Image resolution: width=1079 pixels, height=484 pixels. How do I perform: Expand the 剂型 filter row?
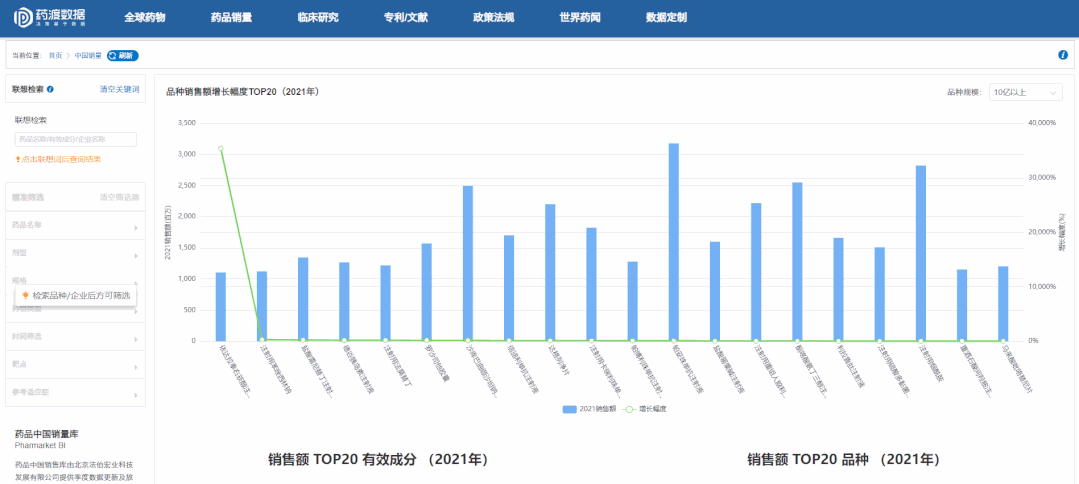point(75,253)
